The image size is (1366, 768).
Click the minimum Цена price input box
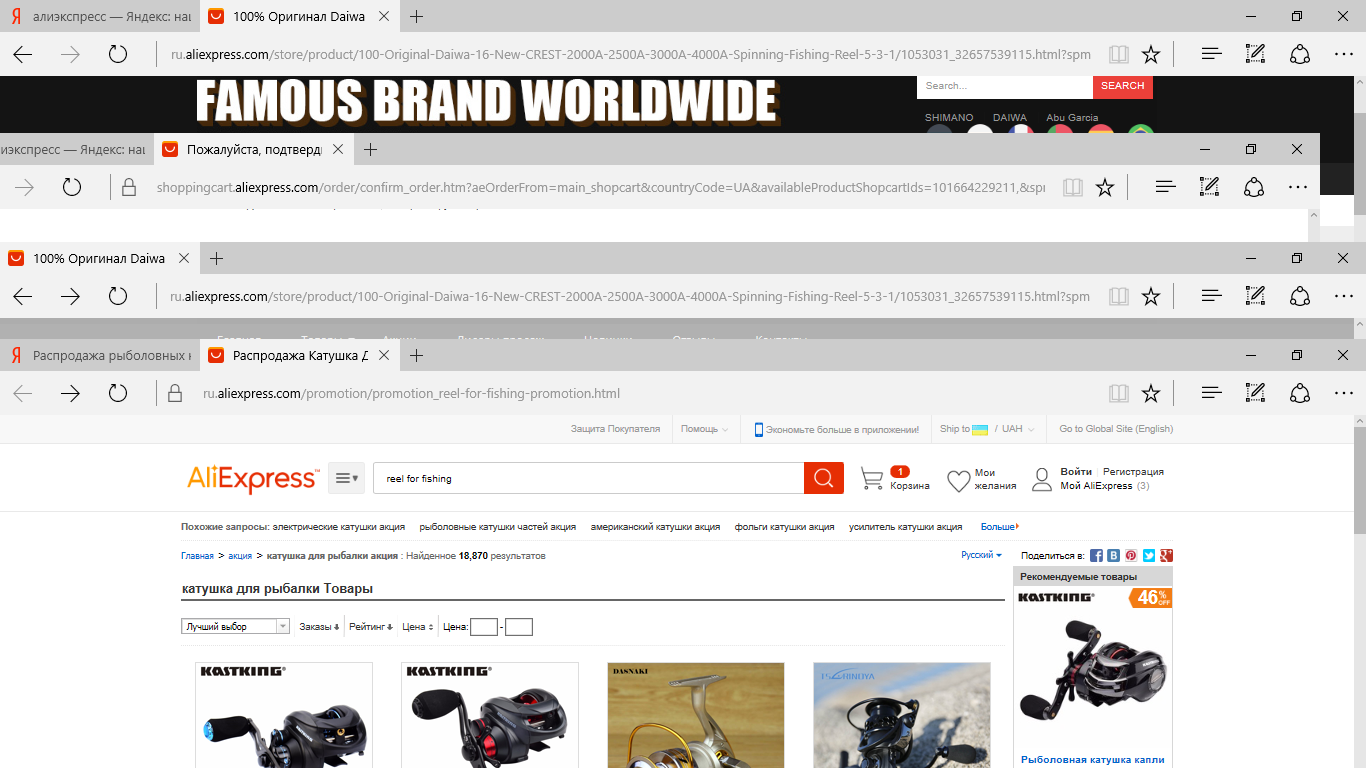click(x=484, y=627)
